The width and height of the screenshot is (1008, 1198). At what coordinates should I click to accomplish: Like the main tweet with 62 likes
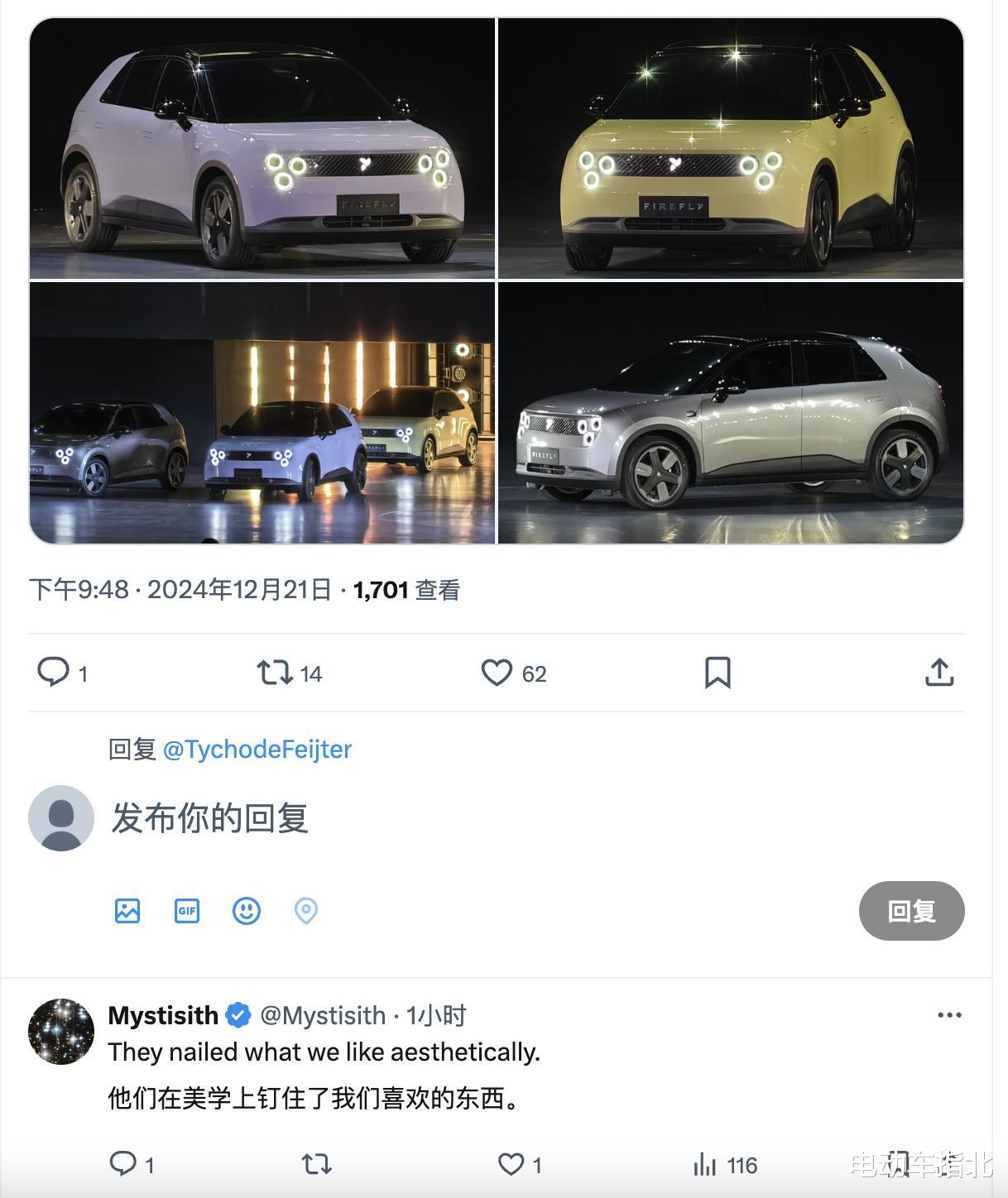pos(497,673)
